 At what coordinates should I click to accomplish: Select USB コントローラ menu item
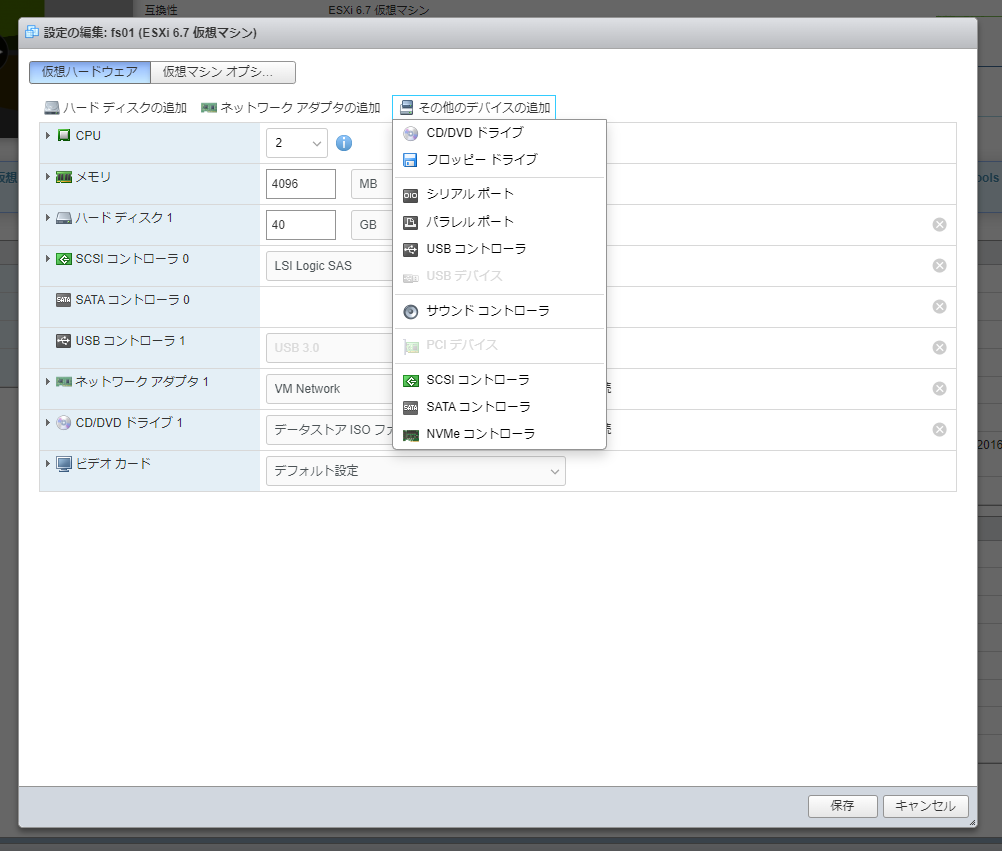[499, 249]
